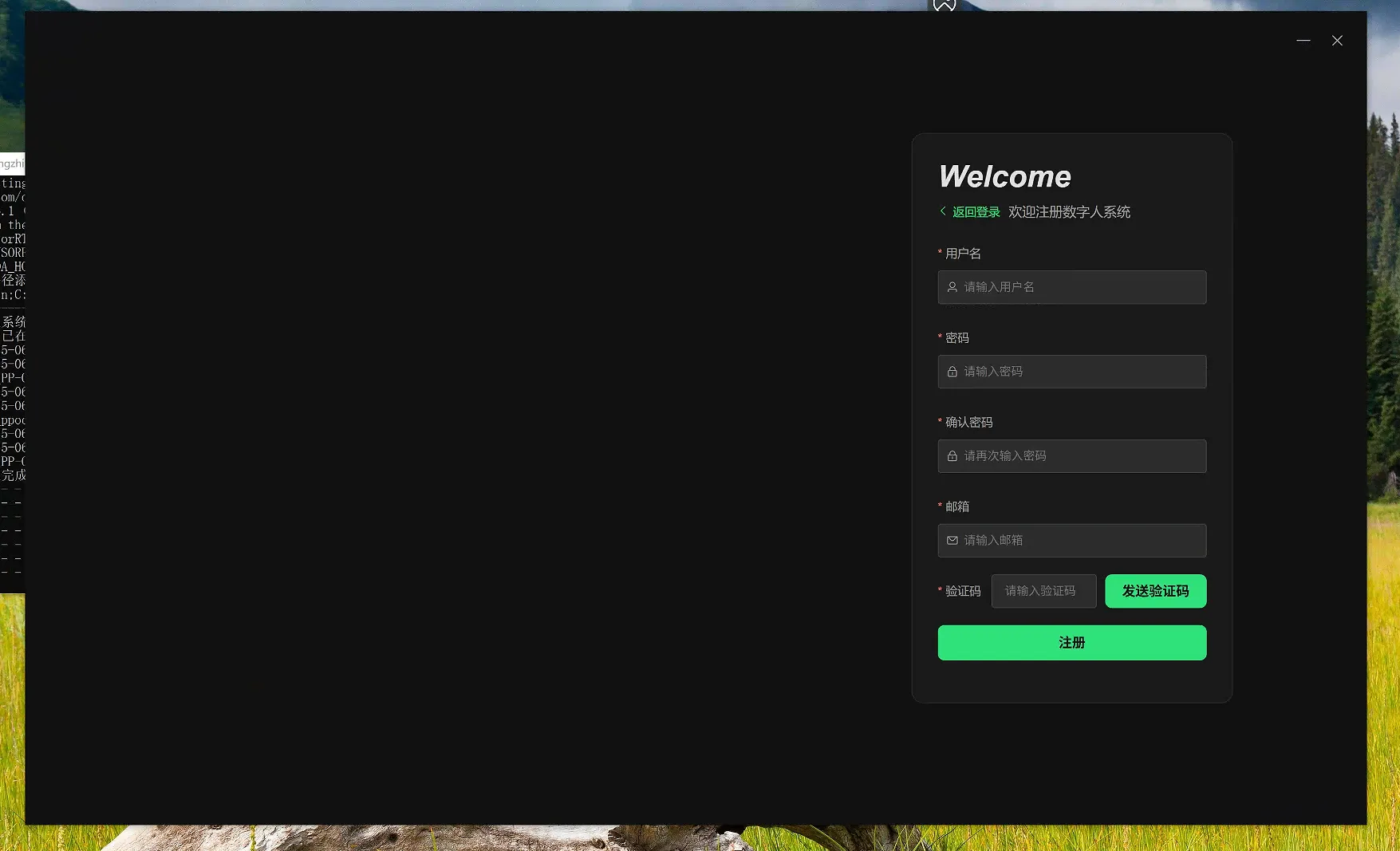Image resolution: width=1400 pixels, height=851 pixels.
Task: Close the registration window
Action: [1337, 41]
